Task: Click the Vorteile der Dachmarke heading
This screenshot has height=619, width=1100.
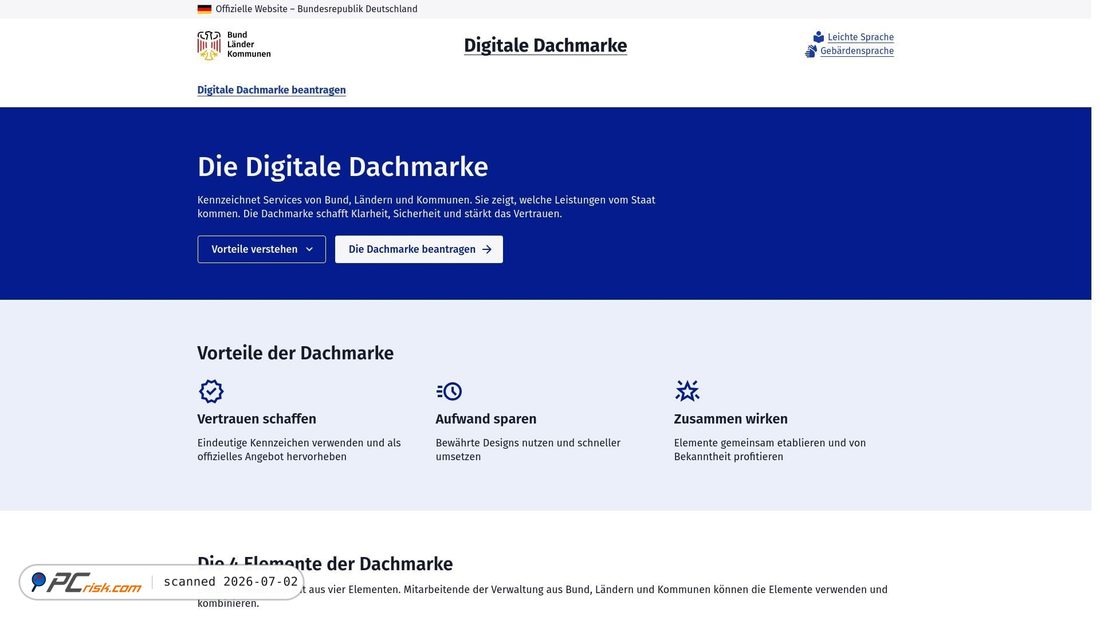Action: pos(295,353)
